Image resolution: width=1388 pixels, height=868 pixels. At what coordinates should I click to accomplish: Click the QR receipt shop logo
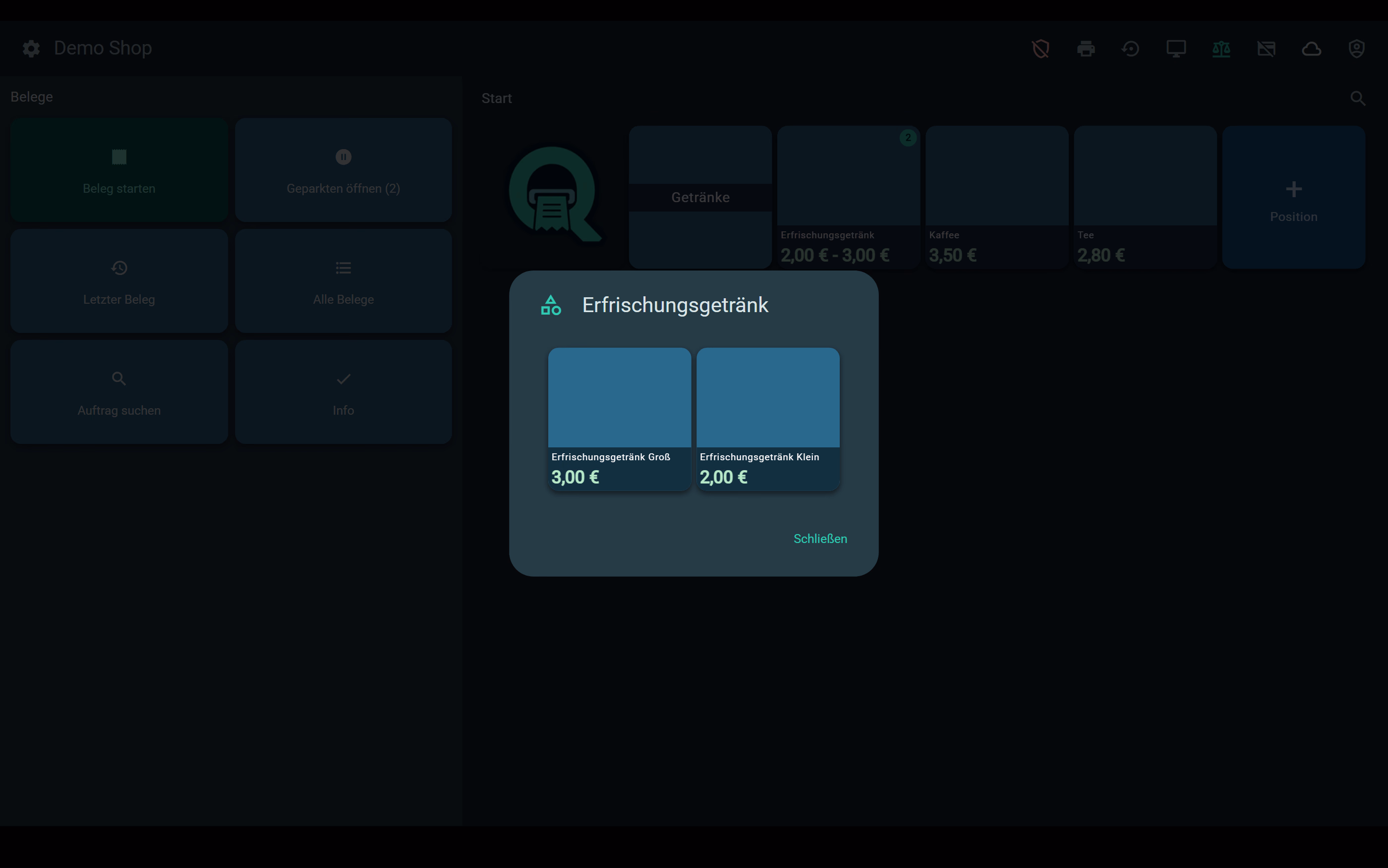[555, 195]
